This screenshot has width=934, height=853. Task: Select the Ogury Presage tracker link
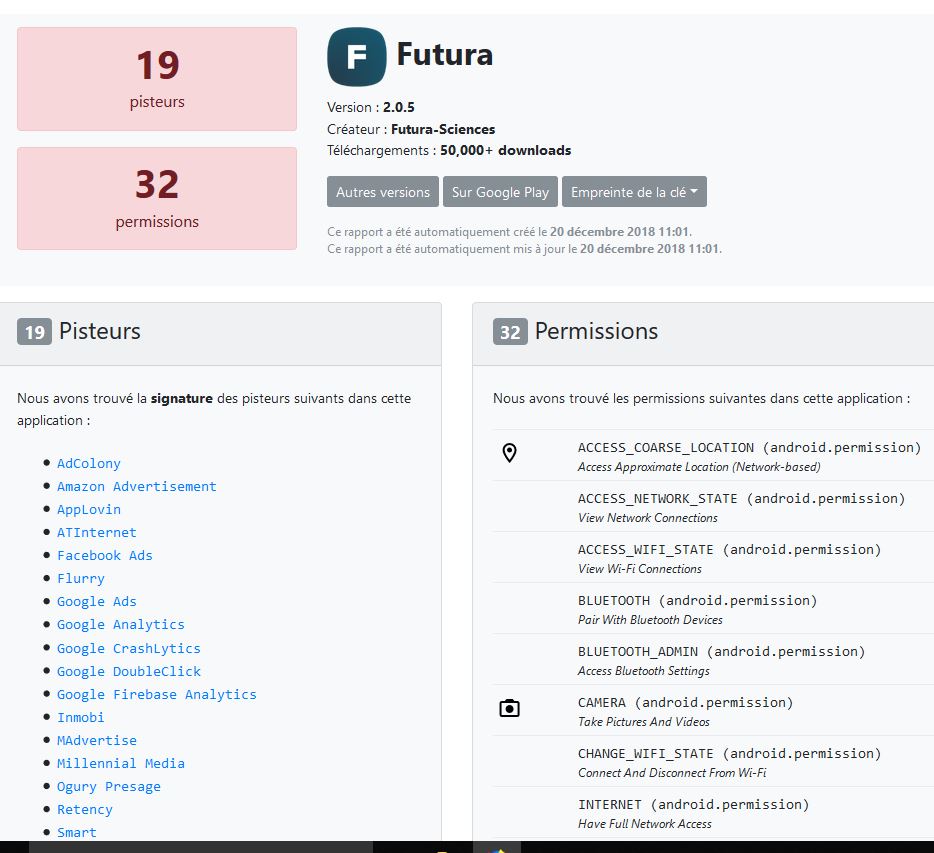click(x=109, y=786)
